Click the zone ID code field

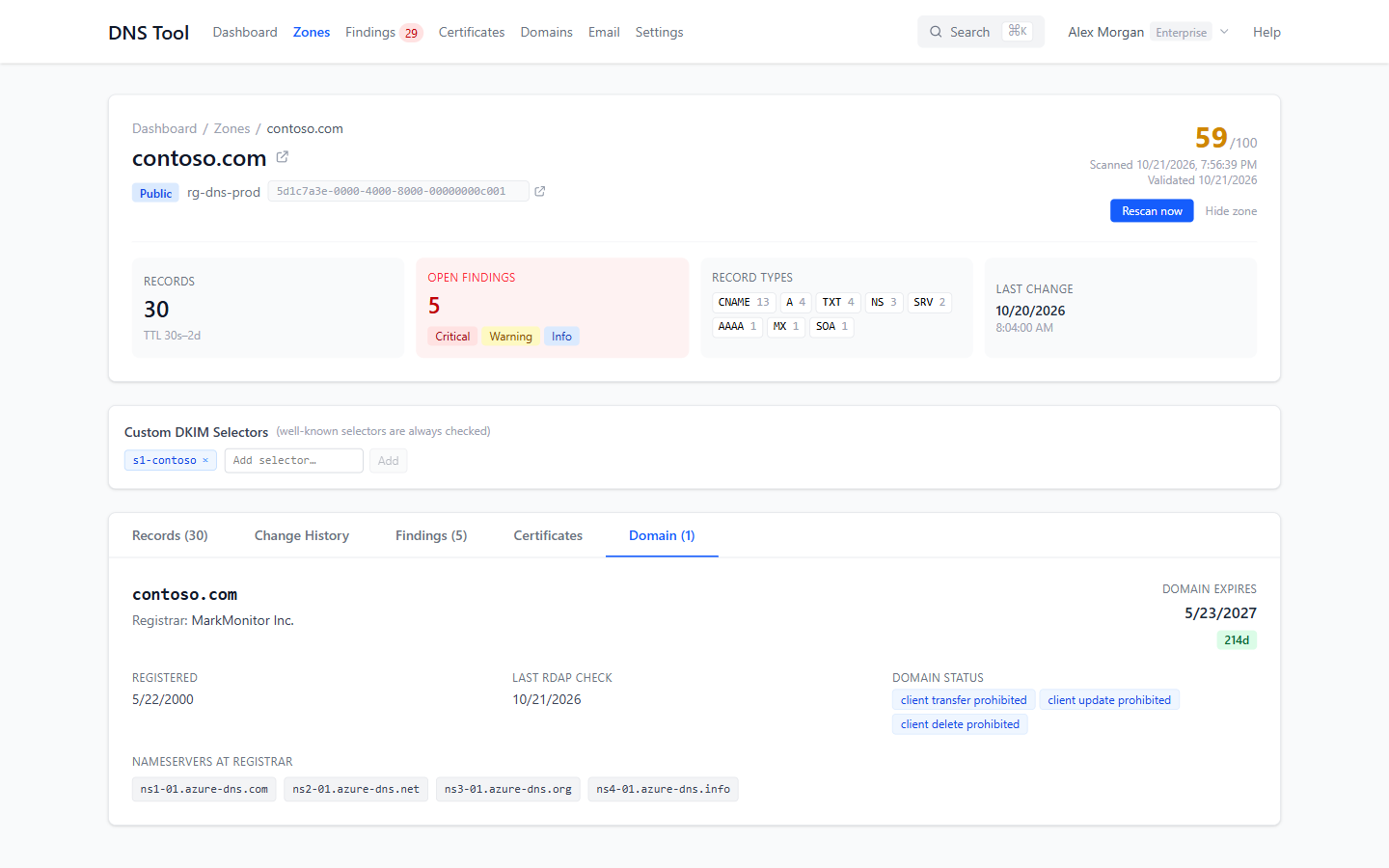(x=398, y=191)
